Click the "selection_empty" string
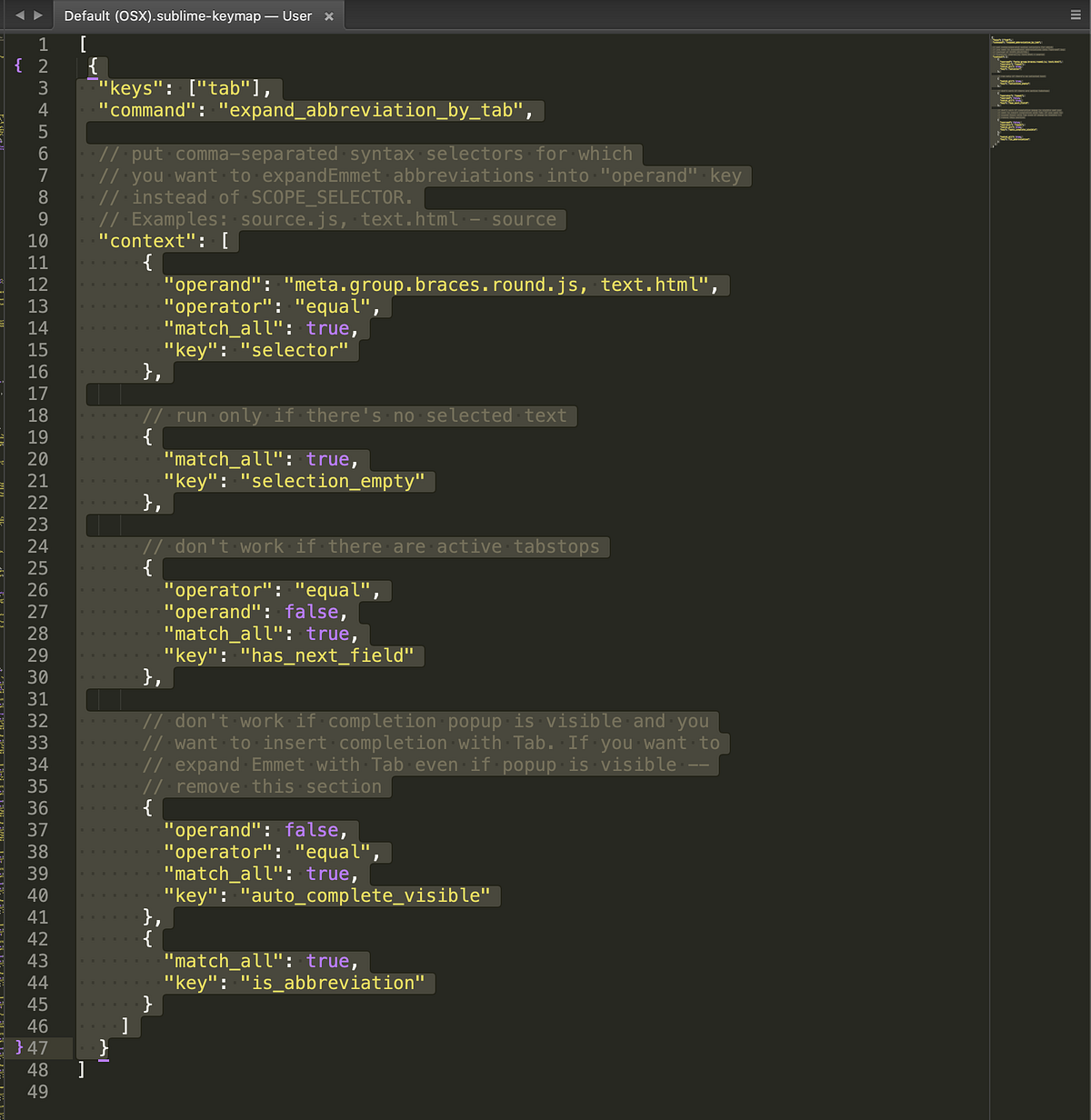The width and height of the screenshot is (1091, 1120). point(334,481)
